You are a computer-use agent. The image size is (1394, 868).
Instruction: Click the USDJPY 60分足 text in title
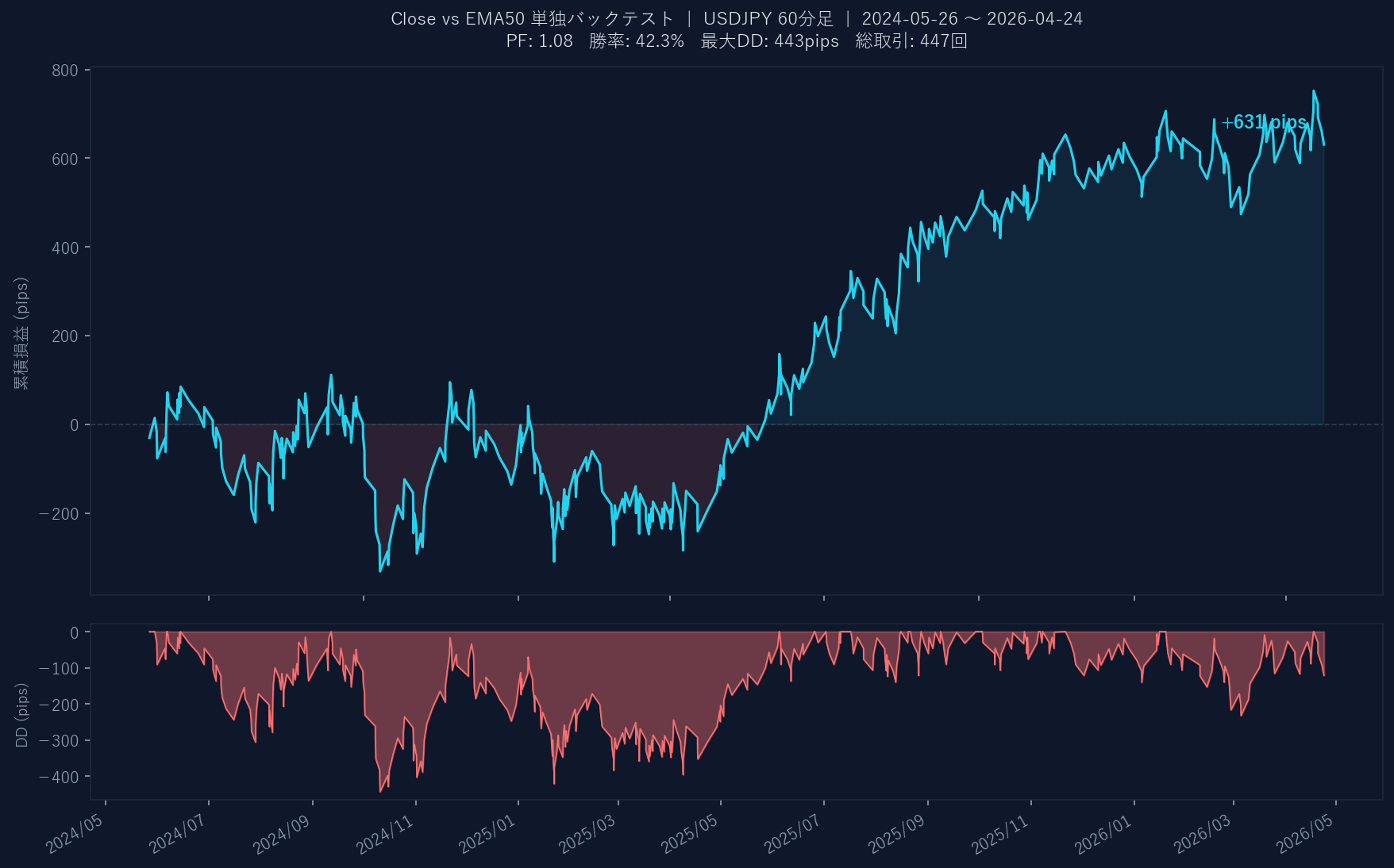click(x=768, y=19)
